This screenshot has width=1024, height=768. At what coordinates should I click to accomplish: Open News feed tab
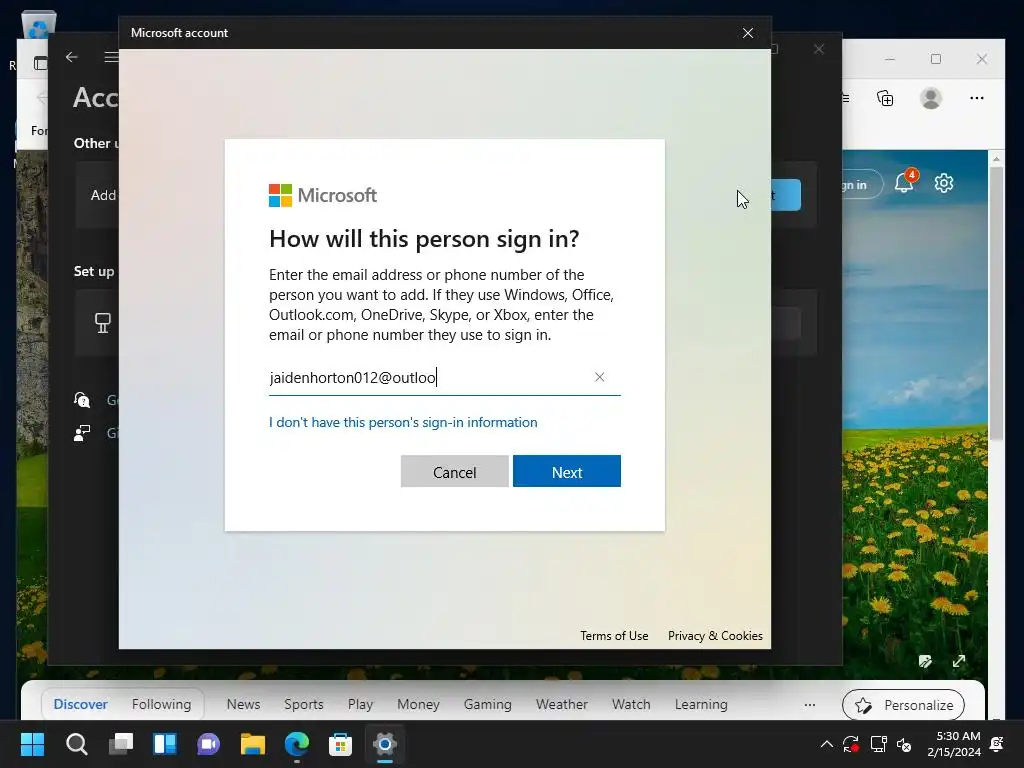pyautogui.click(x=243, y=704)
